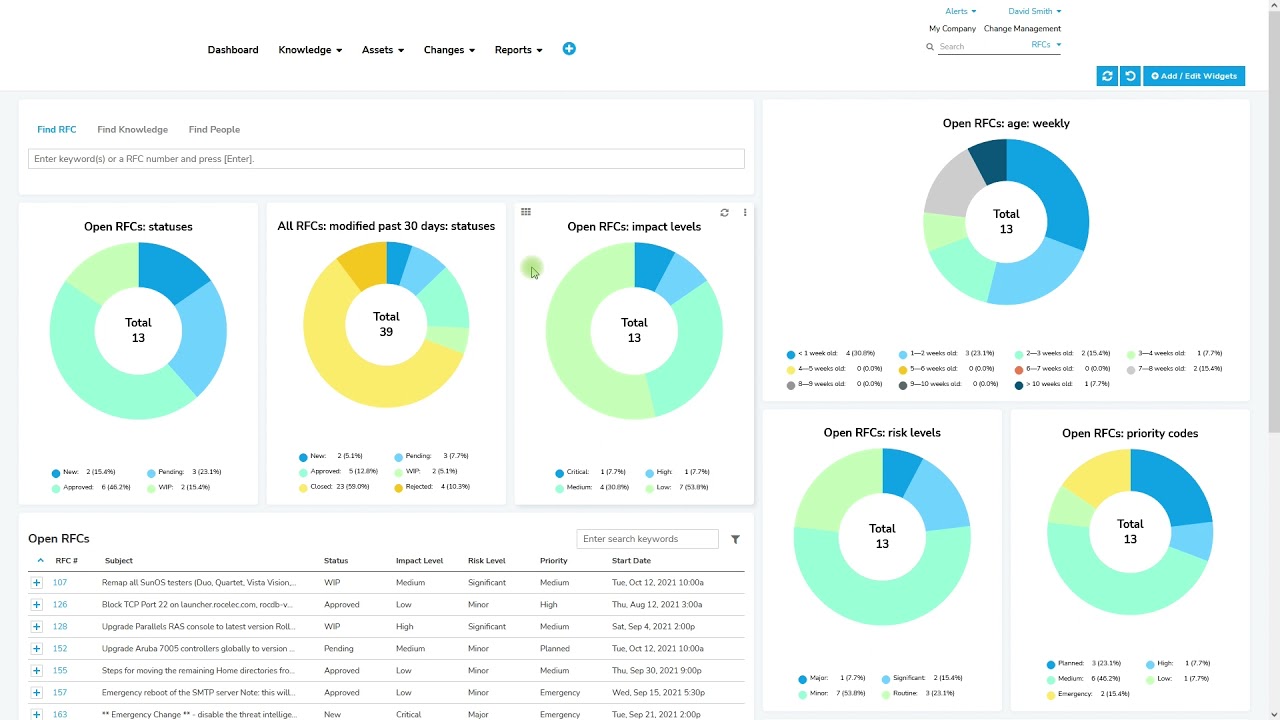Open the Alerts dropdown
The height and width of the screenshot is (720, 1280).
[x=961, y=12]
